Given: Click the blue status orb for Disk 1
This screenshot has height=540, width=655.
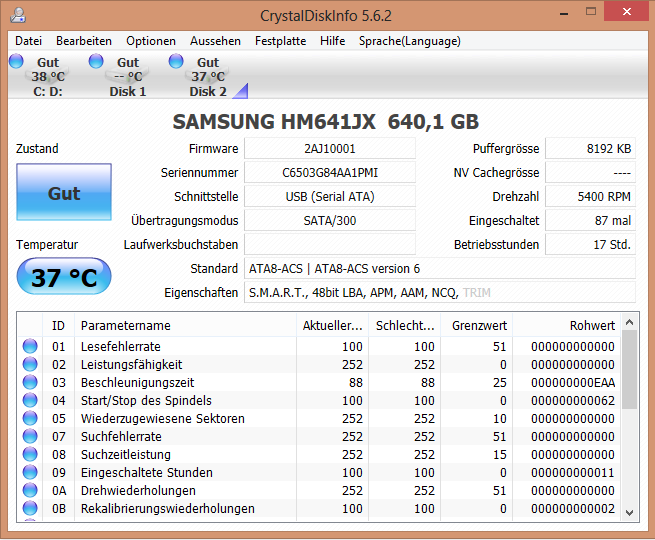Looking at the screenshot, I should tap(96, 61).
